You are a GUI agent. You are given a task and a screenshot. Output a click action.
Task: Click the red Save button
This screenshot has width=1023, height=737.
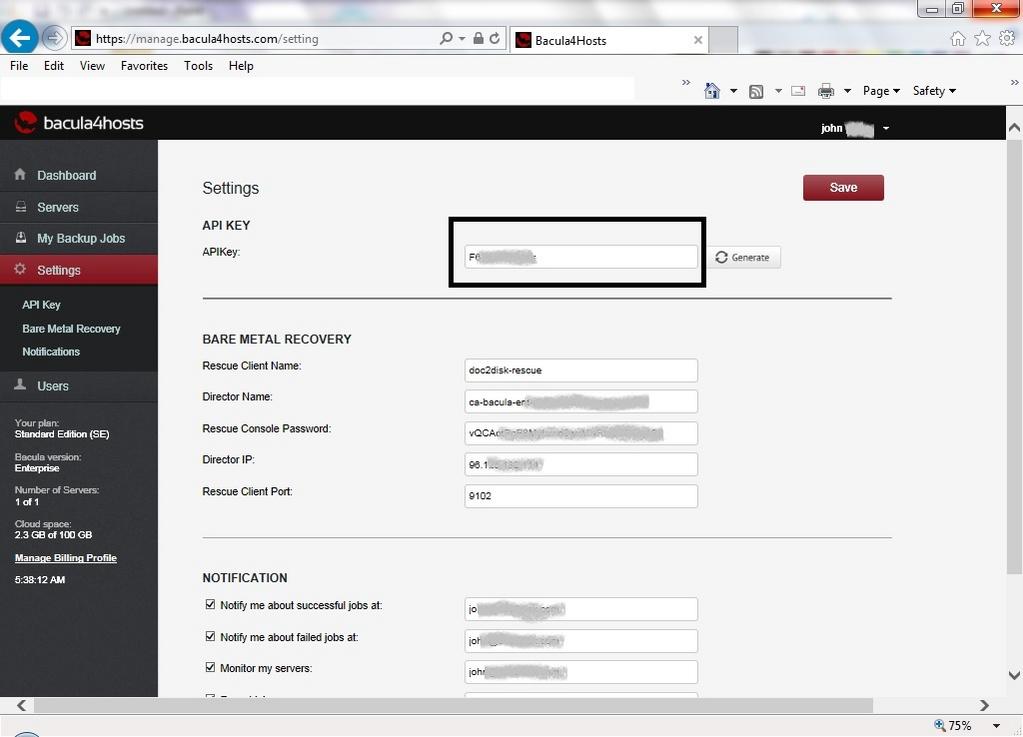(843, 187)
